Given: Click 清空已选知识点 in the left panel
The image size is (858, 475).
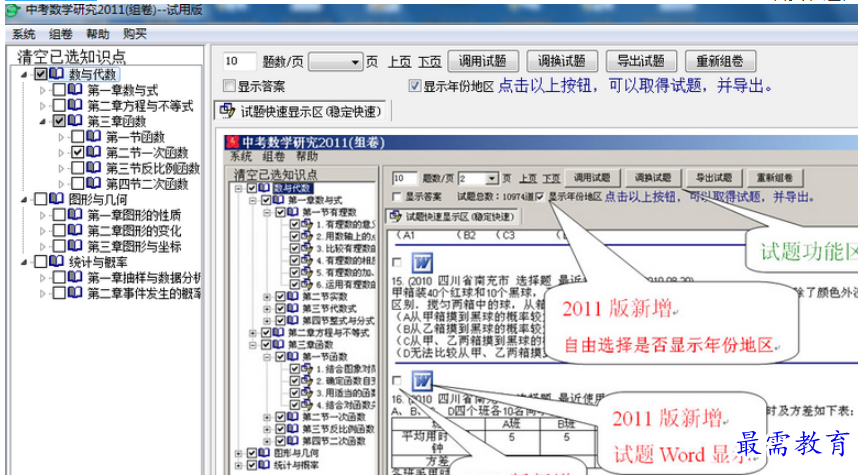Looking at the screenshot, I should 71,57.
